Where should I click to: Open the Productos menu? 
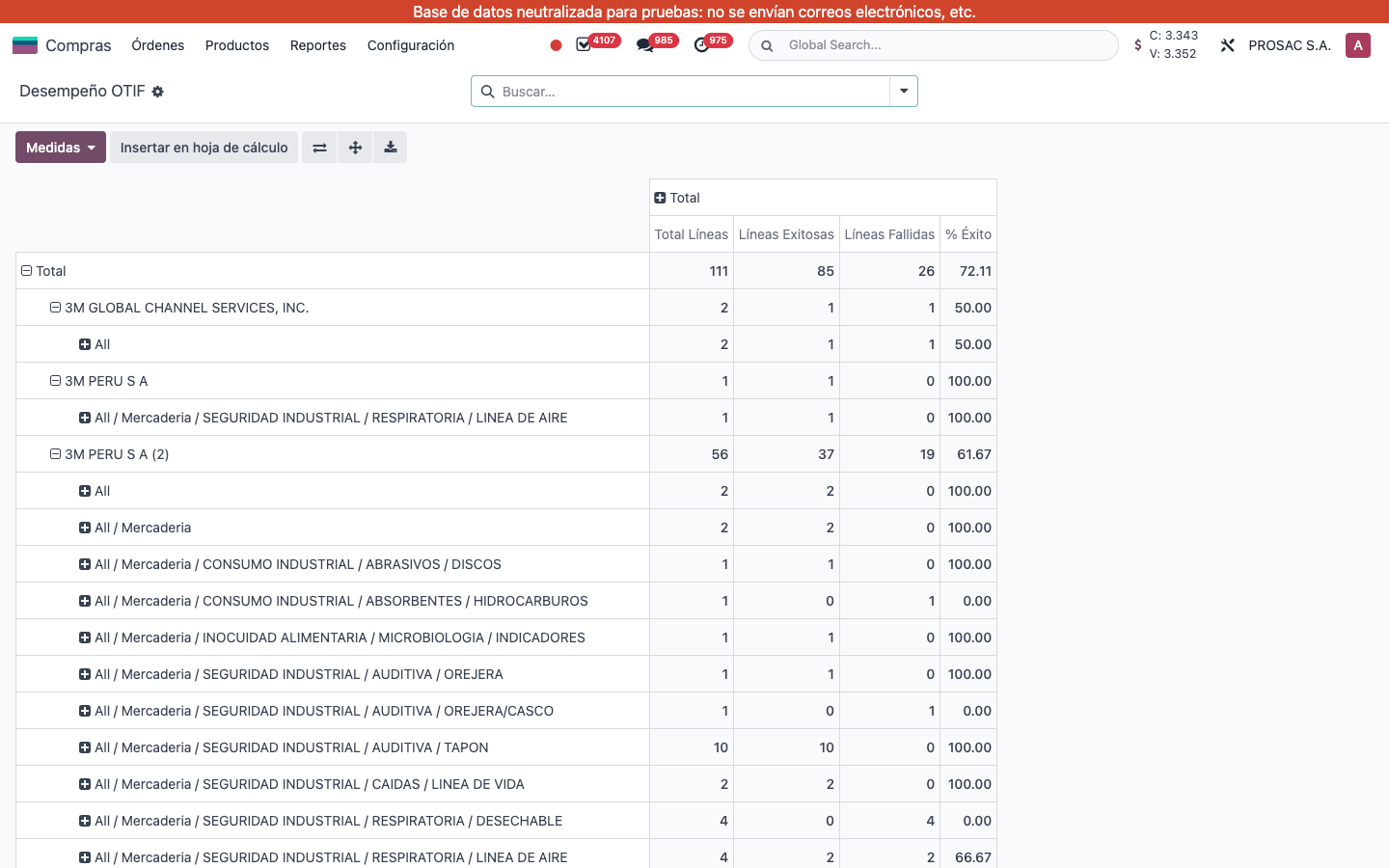(x=237, y=45)
